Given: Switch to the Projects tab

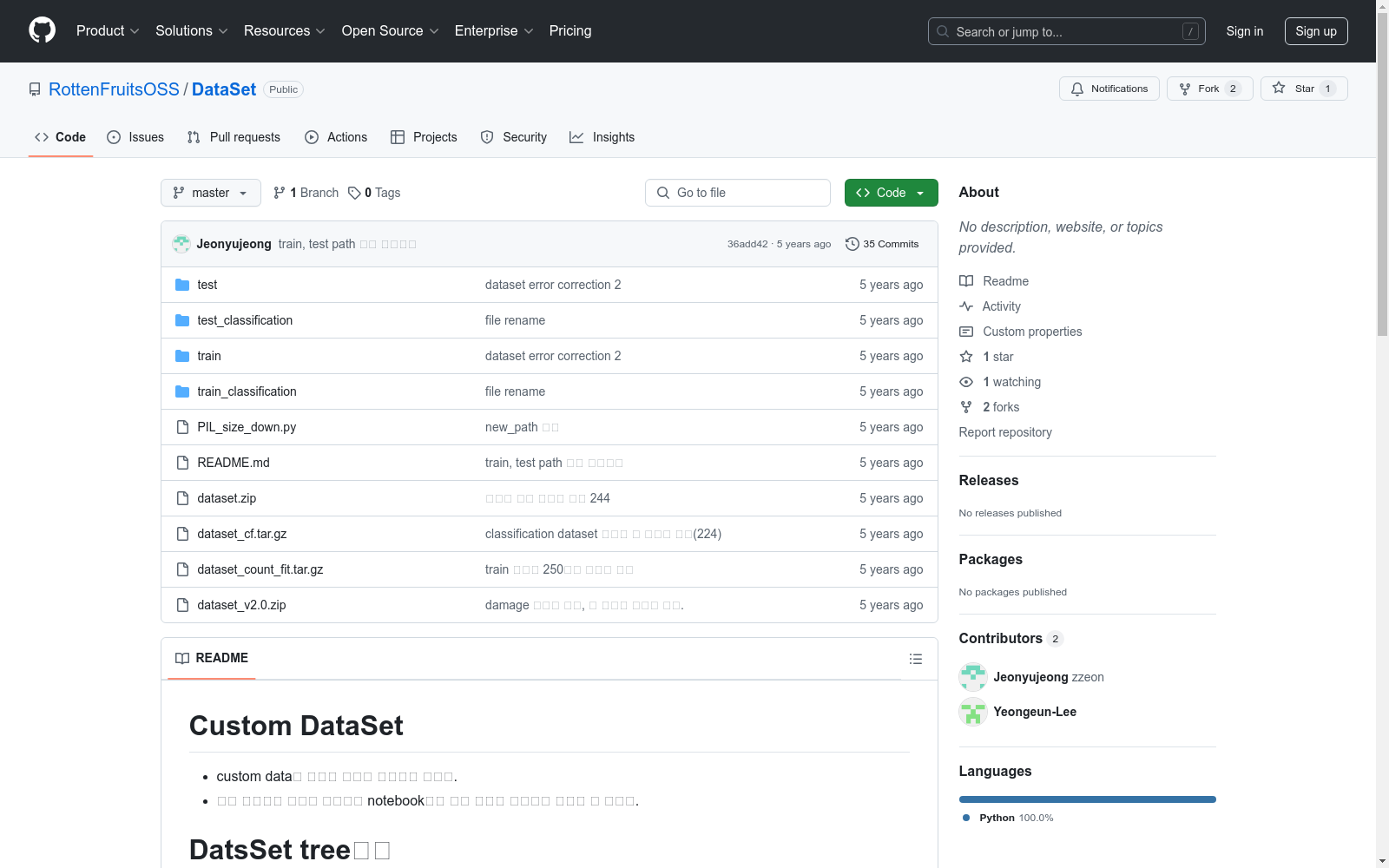Looking at the screenshot, I should 424,137.
